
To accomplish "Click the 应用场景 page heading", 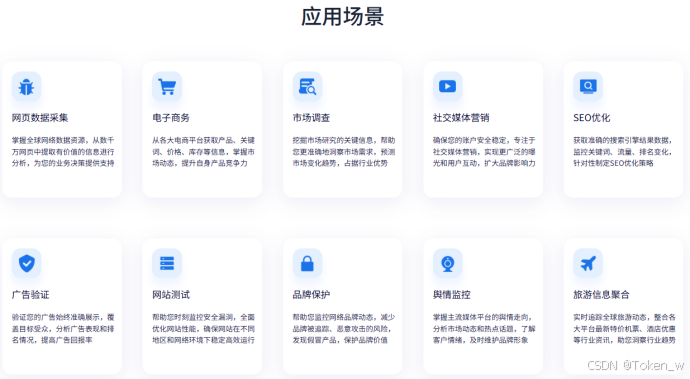I will 342,17.
